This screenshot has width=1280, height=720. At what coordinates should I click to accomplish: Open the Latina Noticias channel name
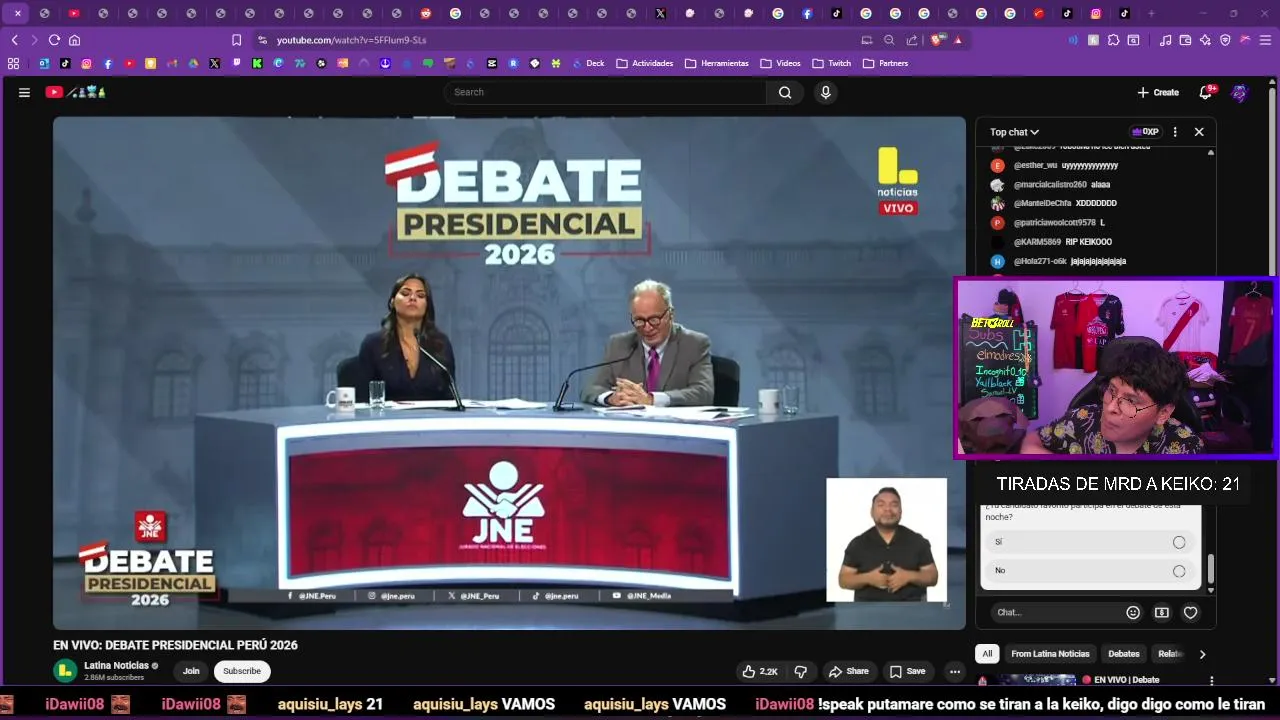116,666
